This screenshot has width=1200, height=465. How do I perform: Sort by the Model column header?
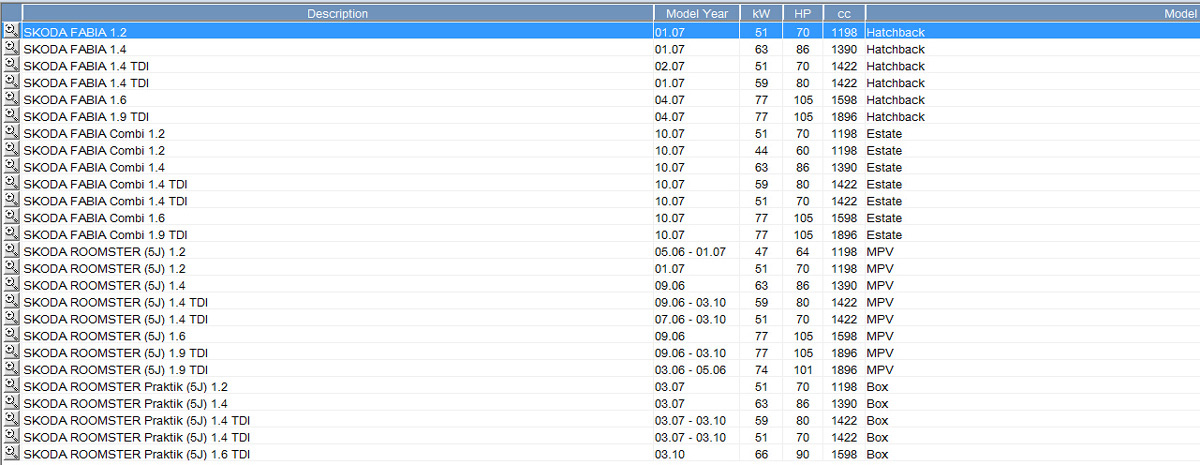1033,14
